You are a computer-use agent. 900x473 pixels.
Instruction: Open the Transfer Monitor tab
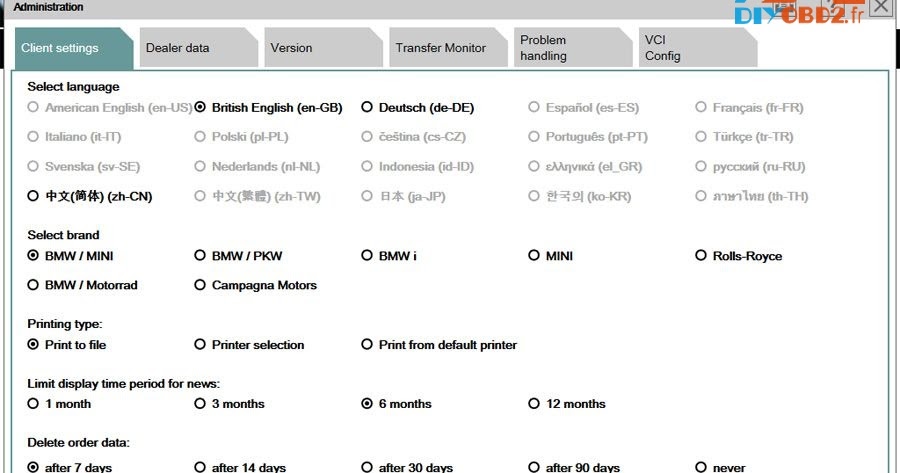[448, 48]
